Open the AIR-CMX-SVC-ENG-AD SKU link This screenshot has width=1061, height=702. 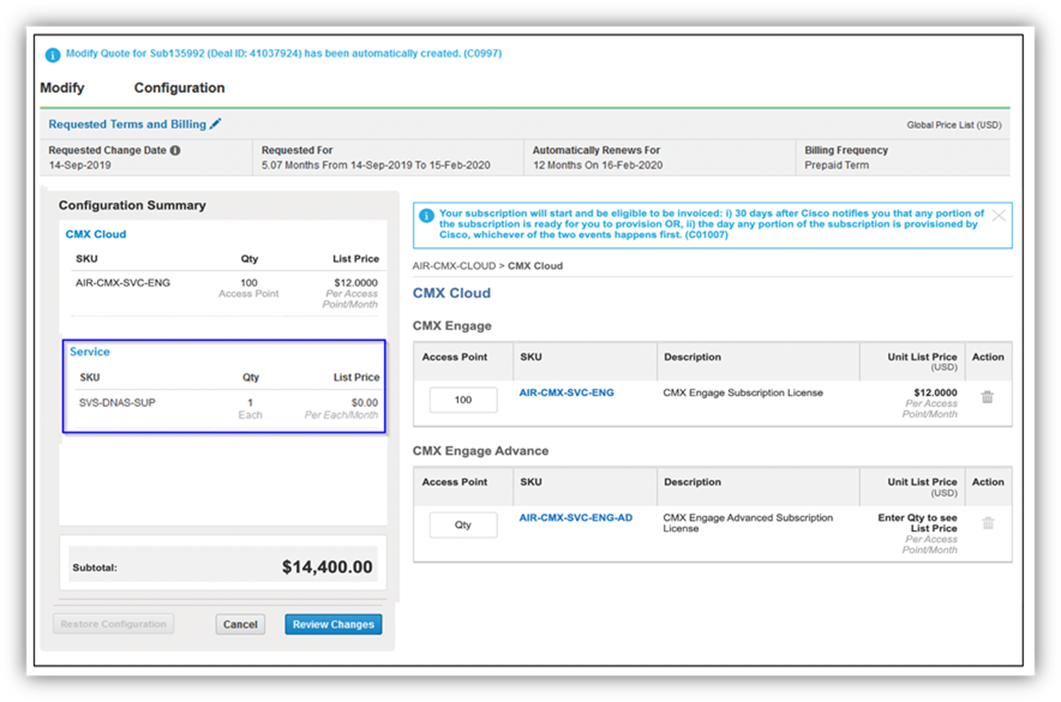pos(576,518)
